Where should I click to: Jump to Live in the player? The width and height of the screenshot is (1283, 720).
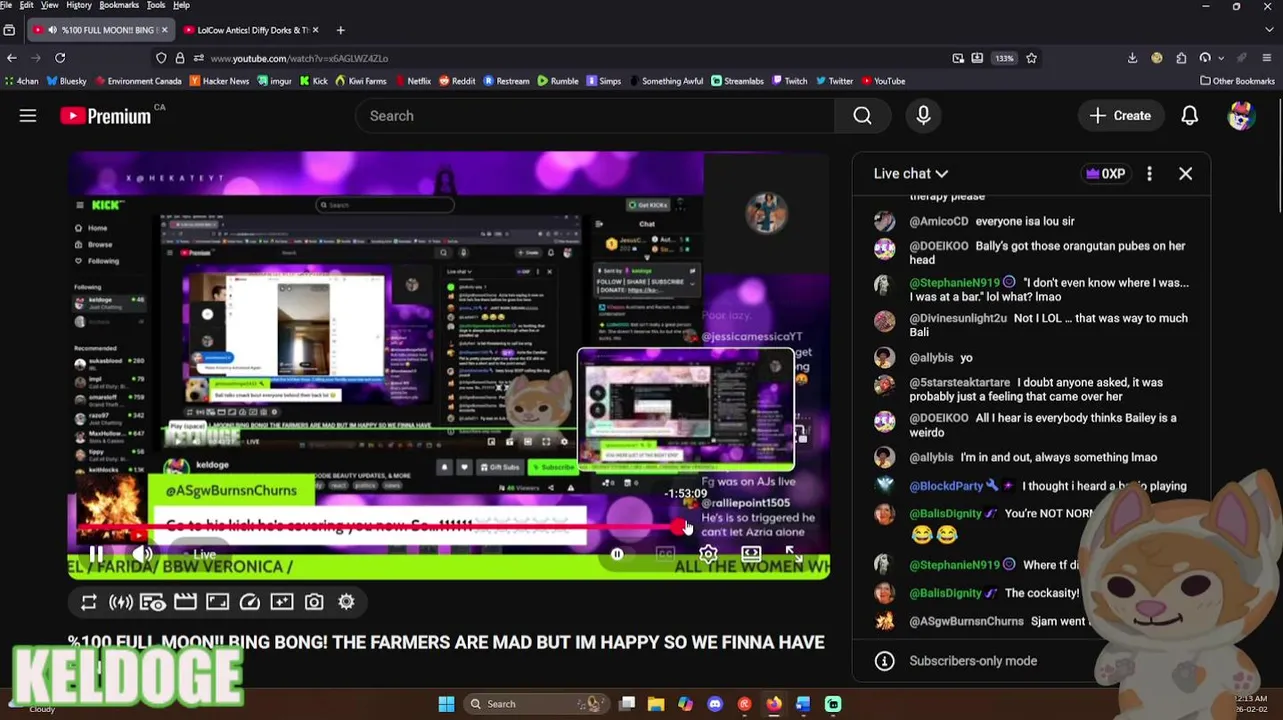(204, 554)
